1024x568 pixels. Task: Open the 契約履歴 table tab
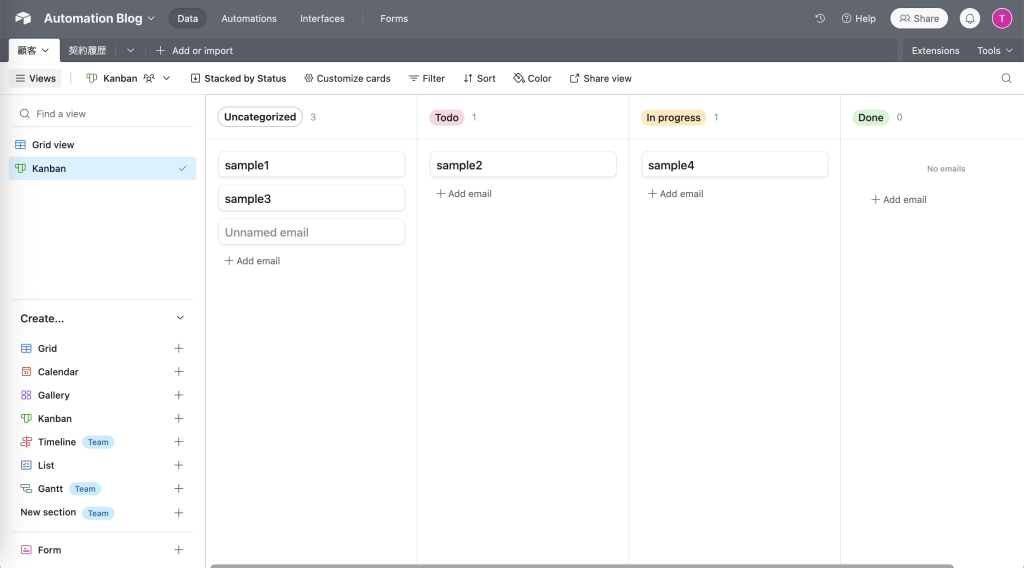point(87,50)
